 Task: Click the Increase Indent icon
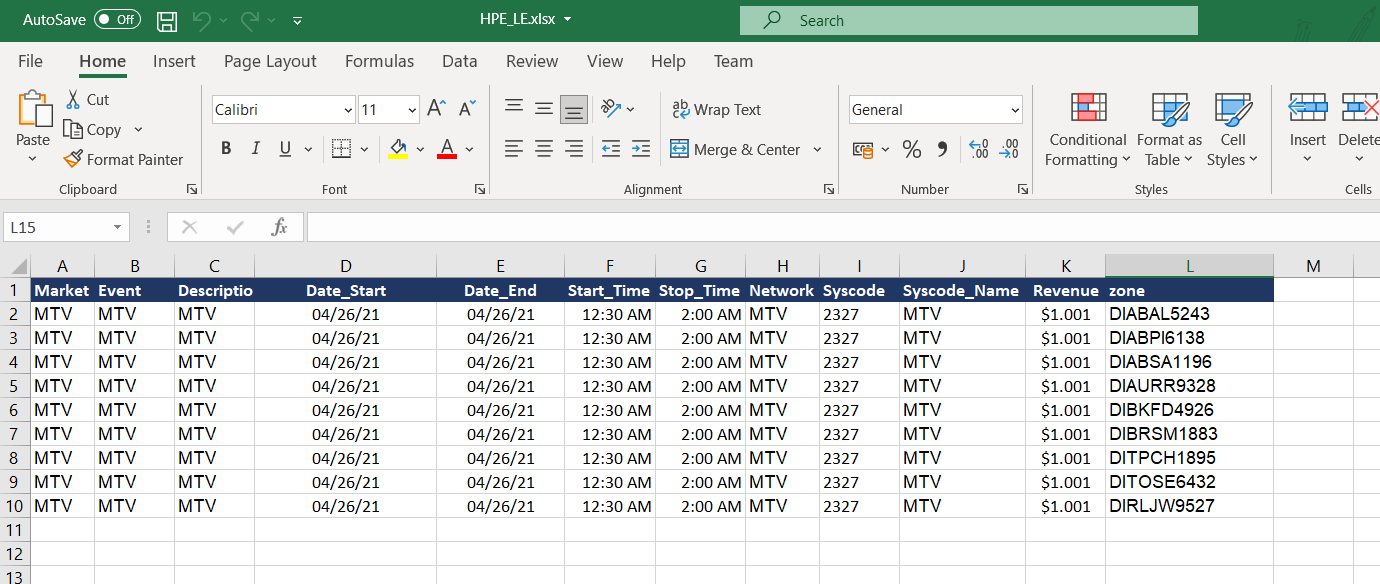[x=641, y=149]
